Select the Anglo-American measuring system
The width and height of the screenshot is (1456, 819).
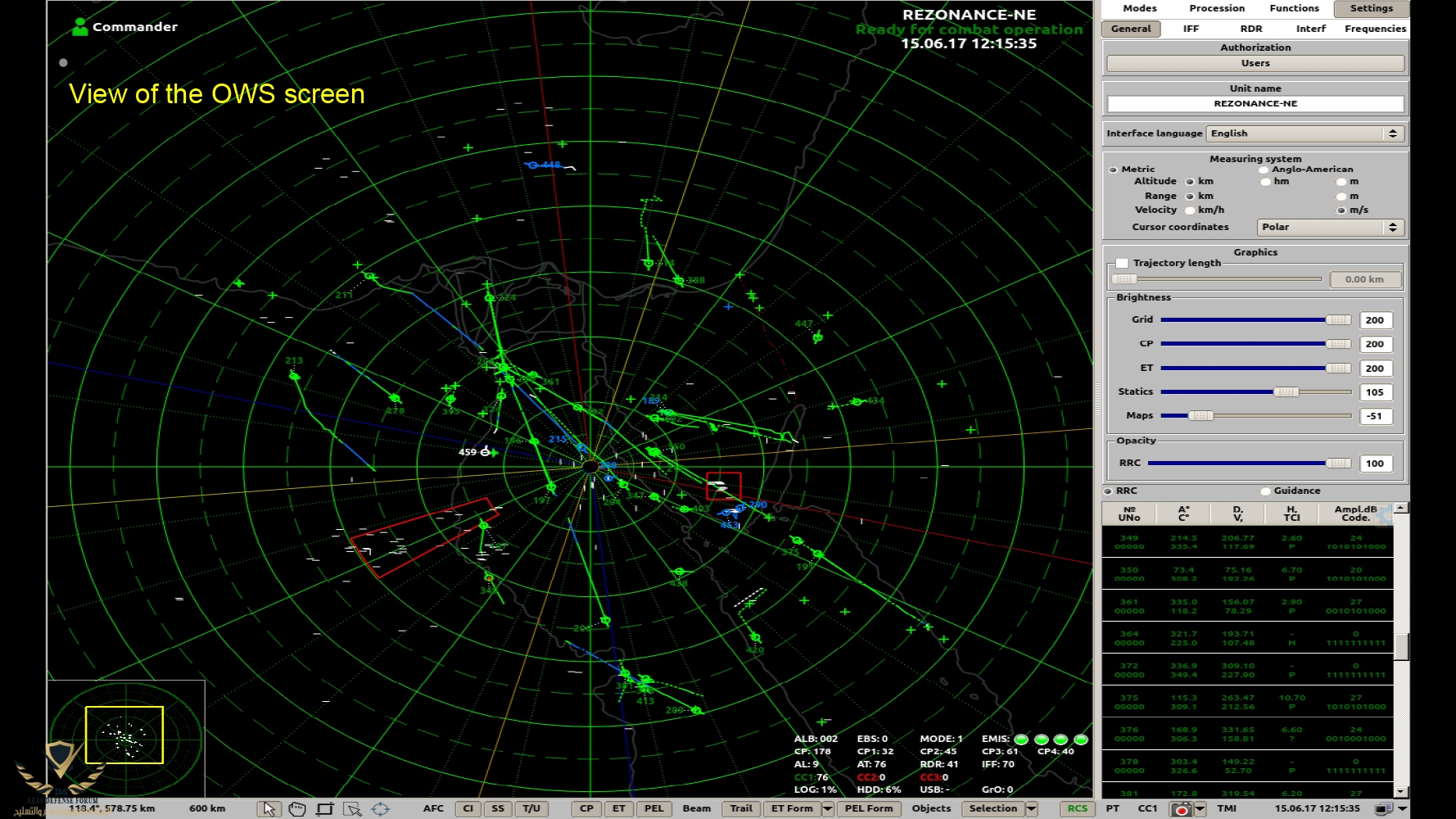coord(1264,170)
